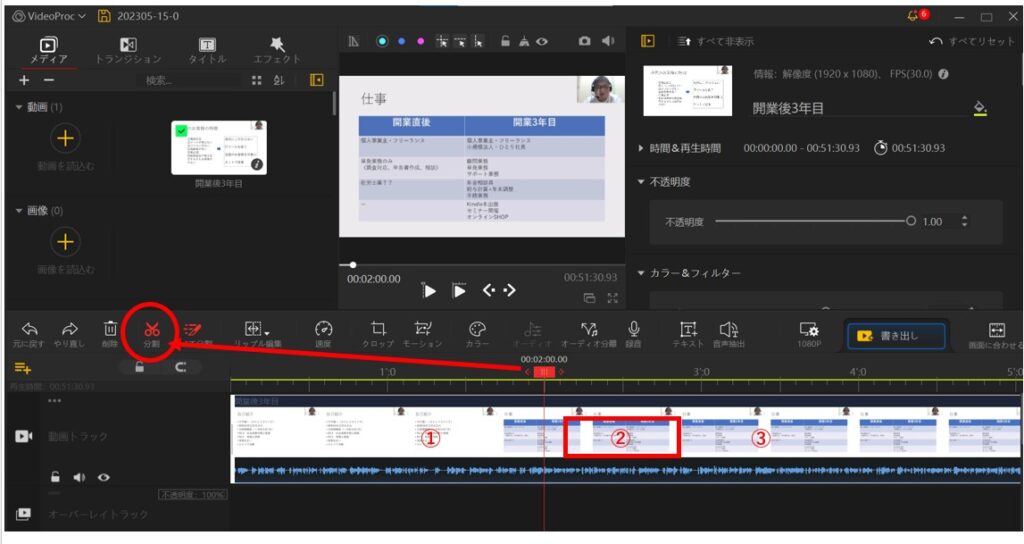Viewport: 1024px width, 544px height.
Task: Click the opacity value stepper arrows
Action: 965,221
